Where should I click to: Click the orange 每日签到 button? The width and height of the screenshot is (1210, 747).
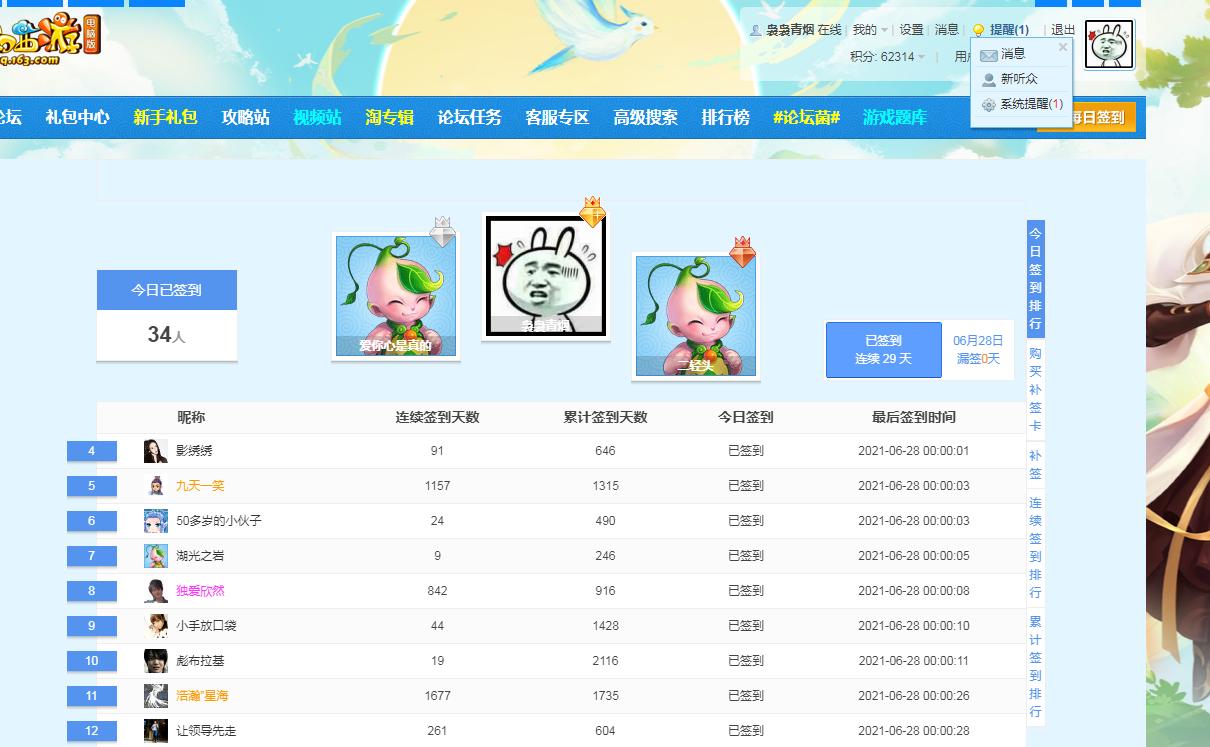tap(1104, 117)
